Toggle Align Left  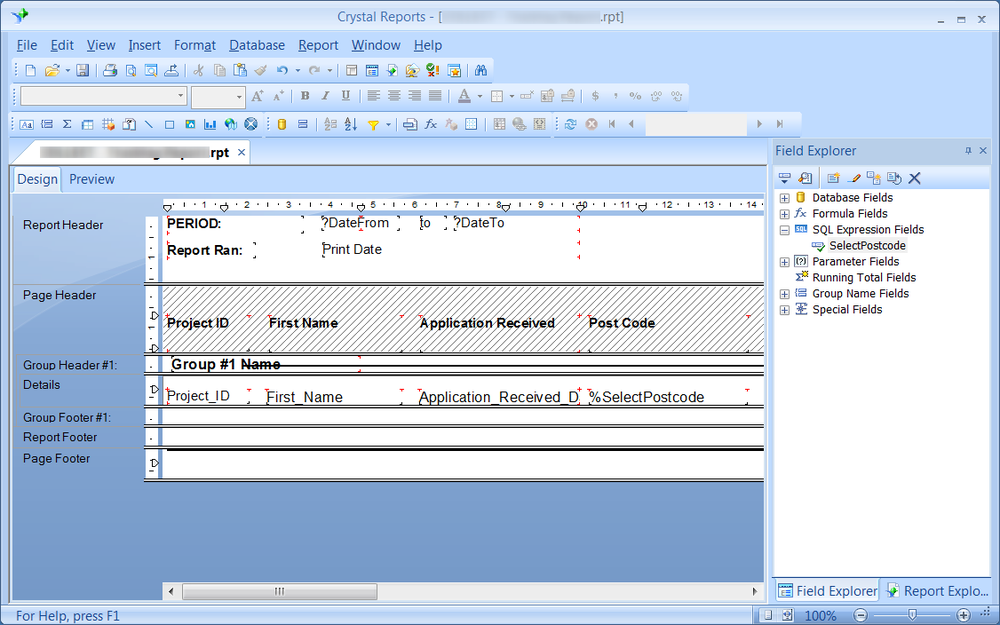click(x=374, y=96)
